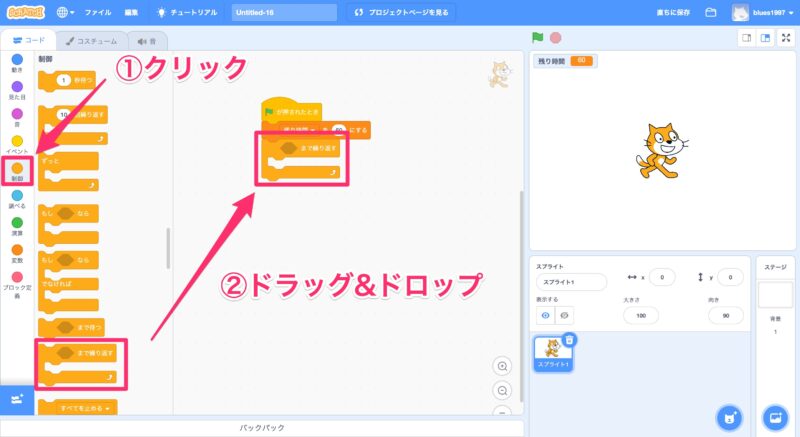800x437 pixels.
Task: Click the project title field Untitled-16
Action: [x=282, y=13]
